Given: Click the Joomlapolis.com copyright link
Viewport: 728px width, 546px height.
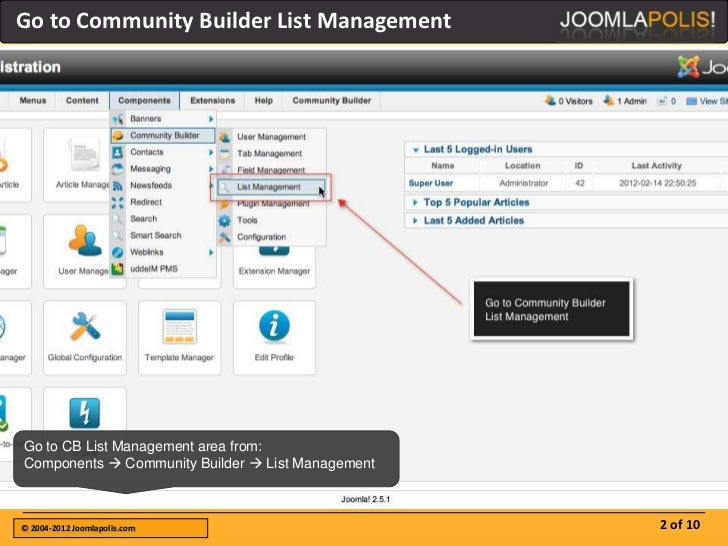Looking at the screenshot, I should pos(78,528).
